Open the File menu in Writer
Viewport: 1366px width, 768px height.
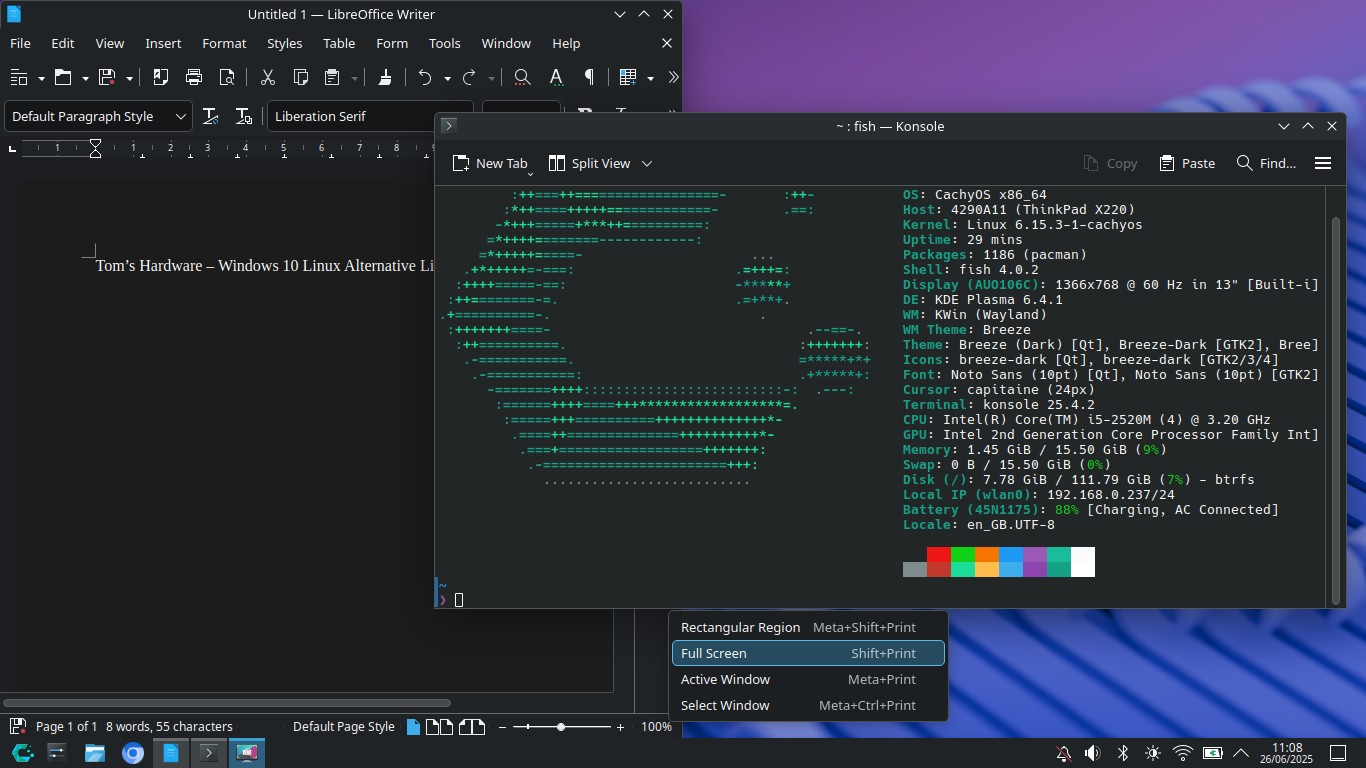pos(20,43)
